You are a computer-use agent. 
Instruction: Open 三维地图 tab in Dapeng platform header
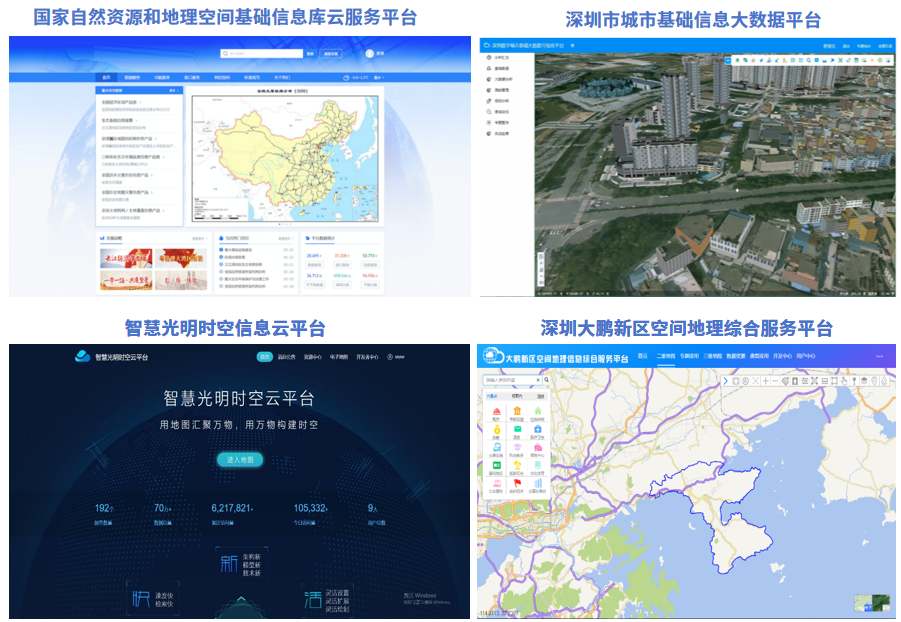pos(713,356)
